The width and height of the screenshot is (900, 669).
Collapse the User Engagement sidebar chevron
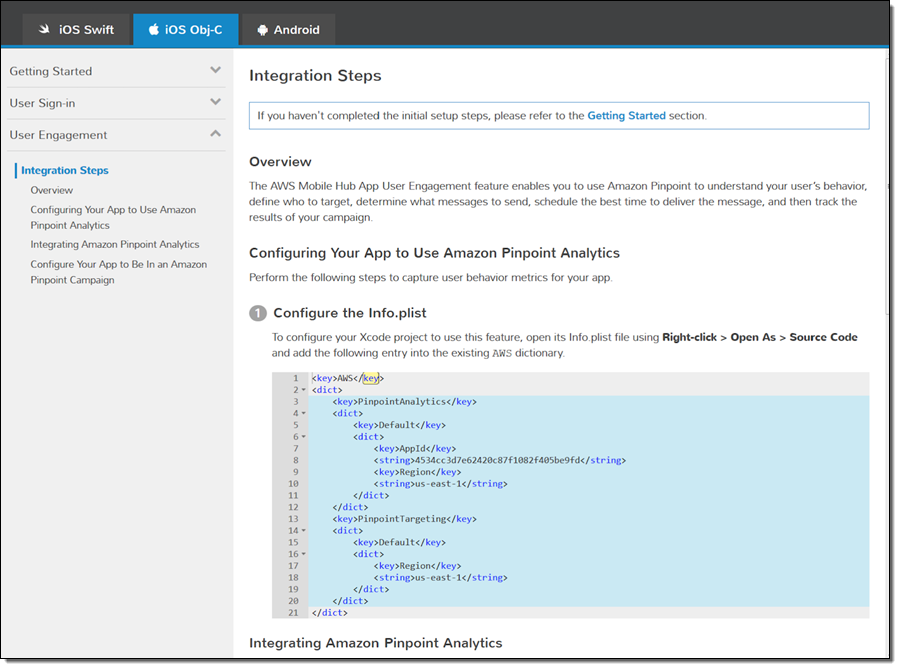tap(215, 134)
